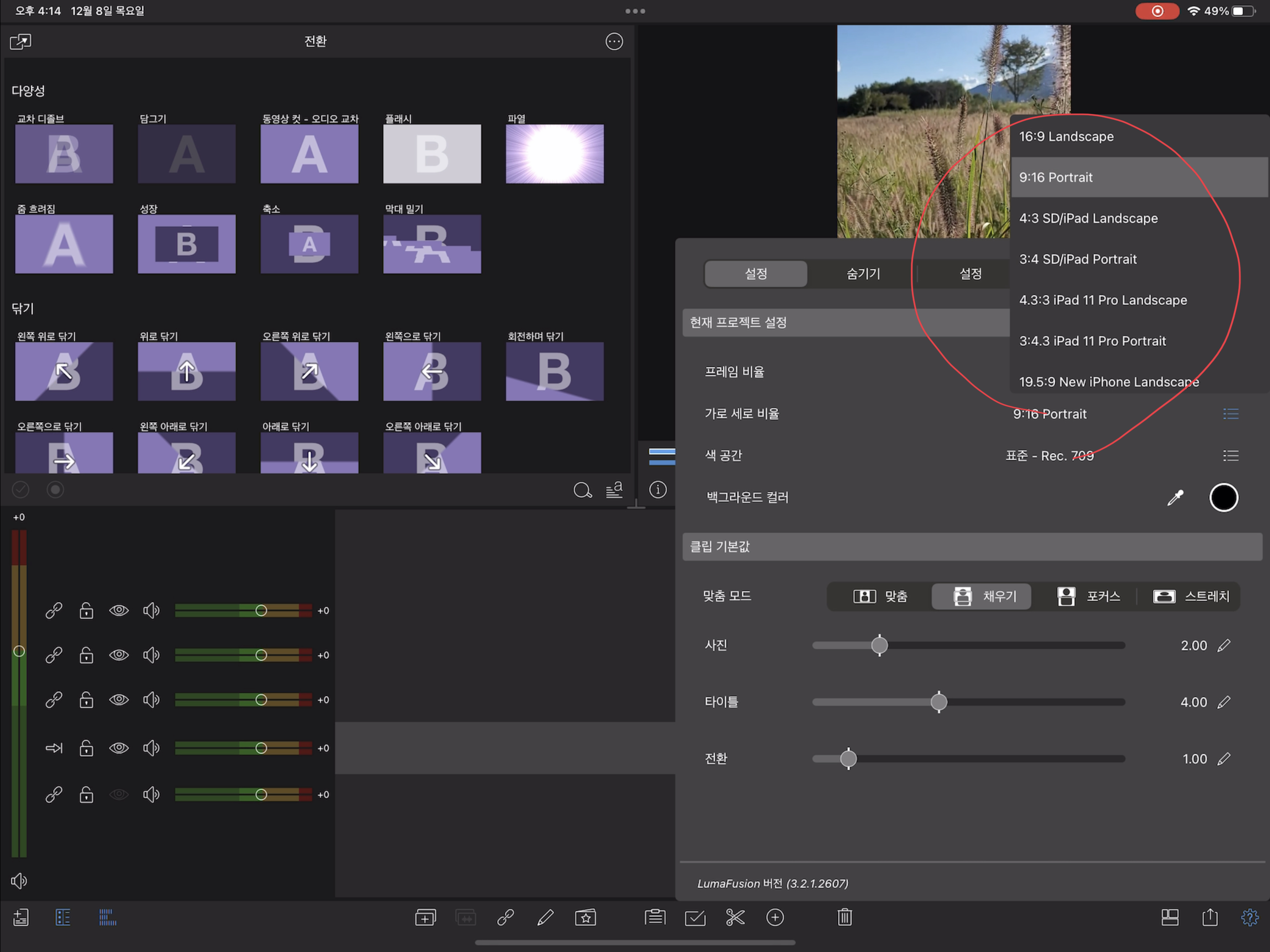Toggle lock on second track
The image size is (1270, 952).
coord(86,655)
